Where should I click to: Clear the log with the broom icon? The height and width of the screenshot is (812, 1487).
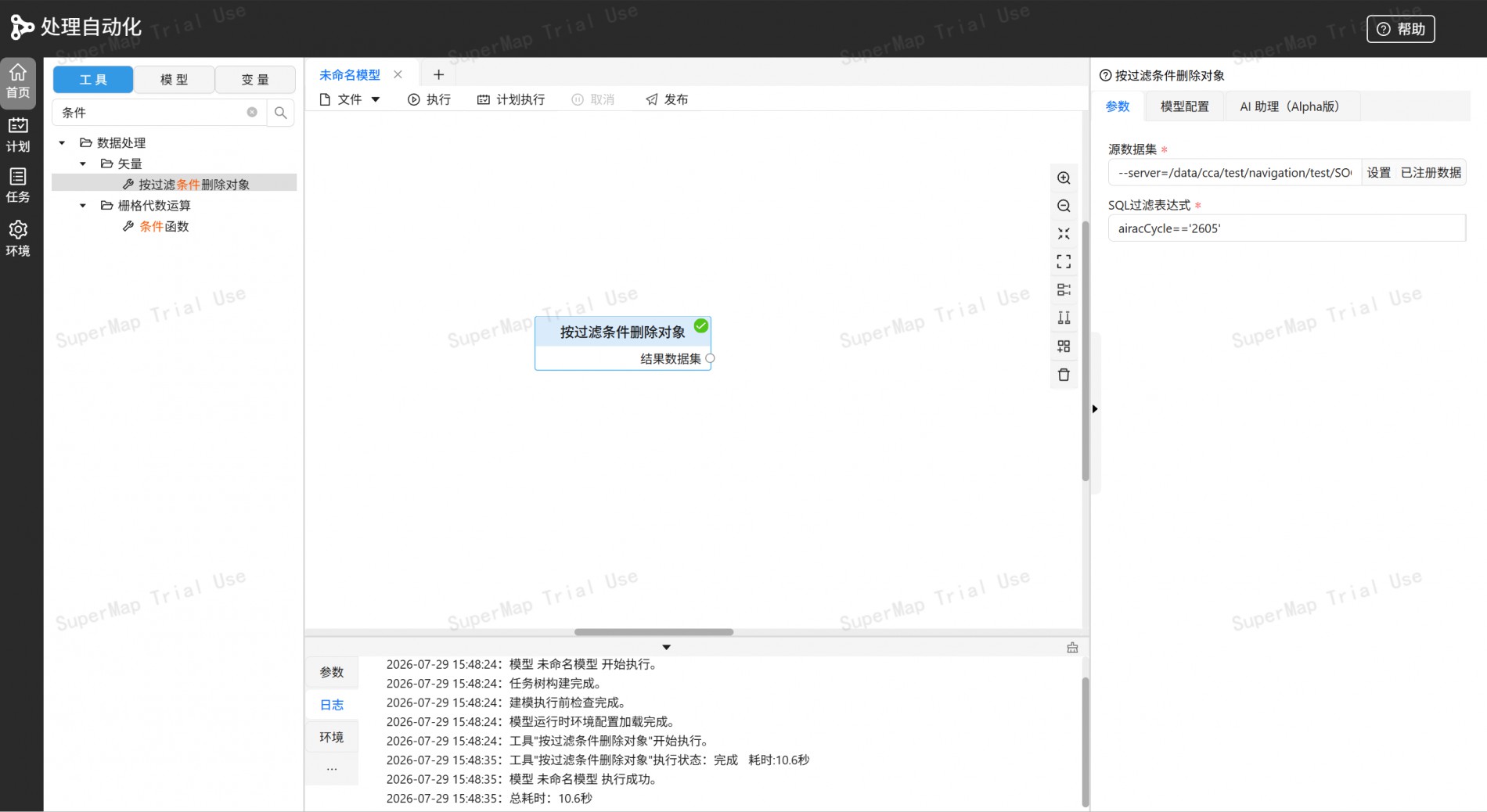coord(1072,648)
